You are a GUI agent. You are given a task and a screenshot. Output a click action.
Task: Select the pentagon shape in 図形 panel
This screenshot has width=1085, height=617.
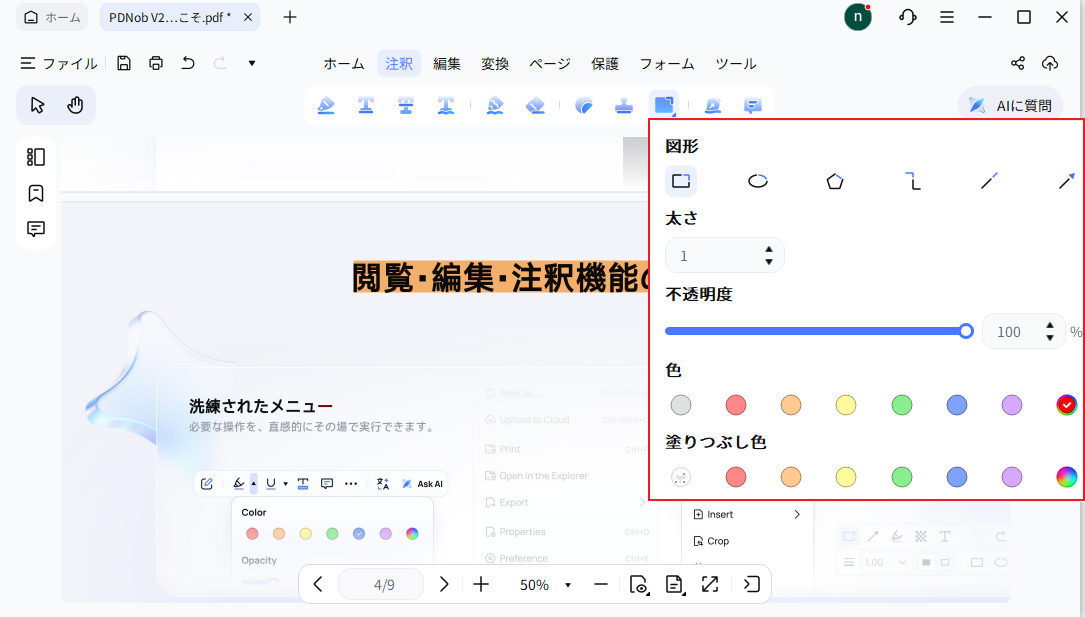coord(835,181)
